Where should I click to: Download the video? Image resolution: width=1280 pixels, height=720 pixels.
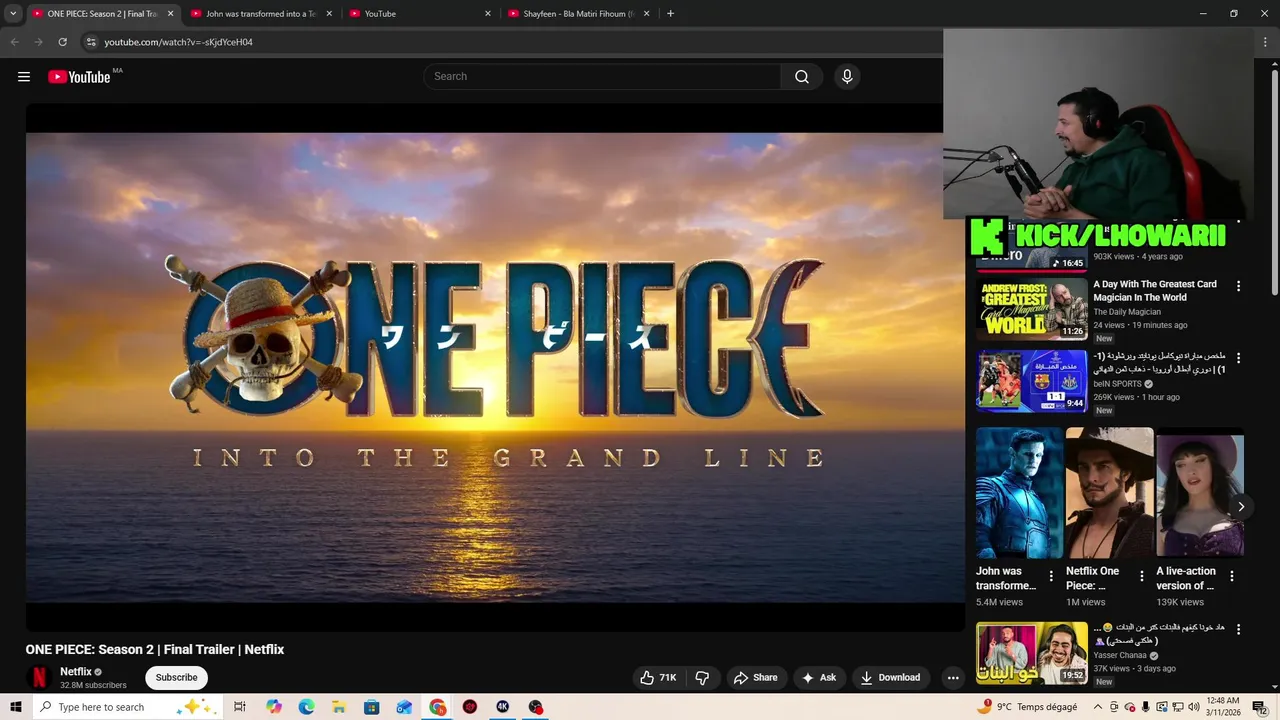[x=890, y=678]
